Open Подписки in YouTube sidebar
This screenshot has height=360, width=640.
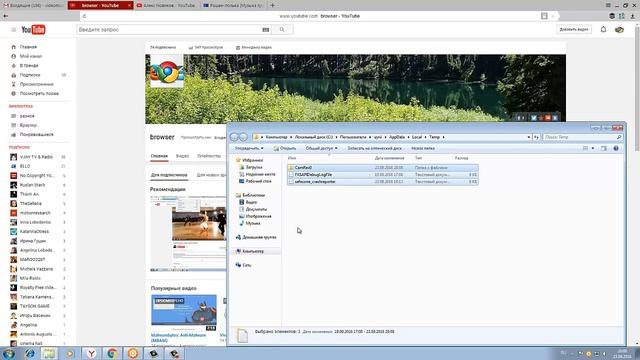tap(30, 75)
